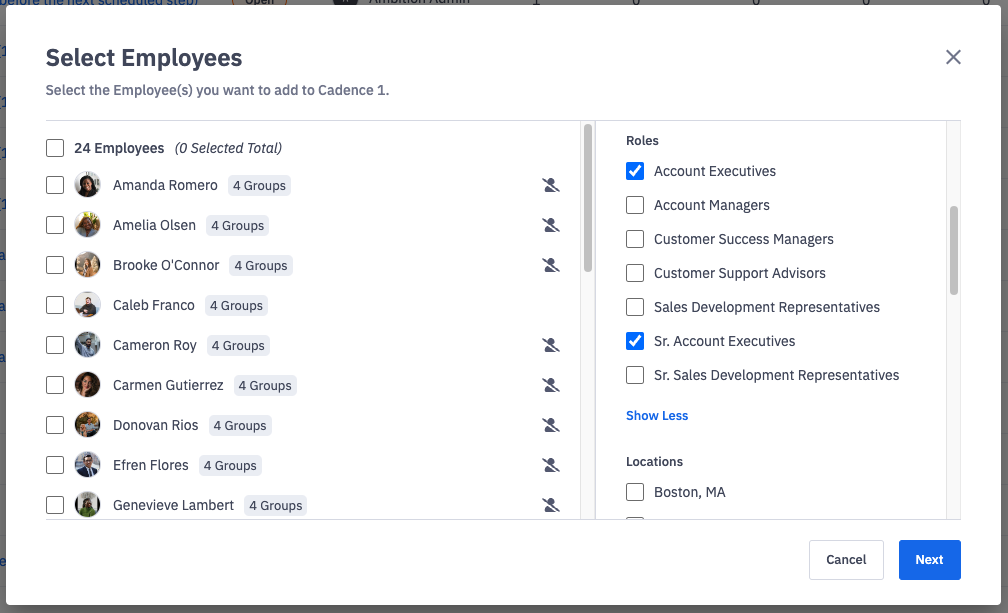
Task: Exclude Efren Flores from the cadence
Action: click(551, 465)
